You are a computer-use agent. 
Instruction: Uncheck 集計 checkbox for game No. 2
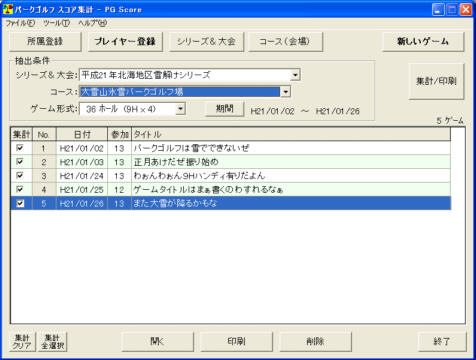[x=20, y=162]
